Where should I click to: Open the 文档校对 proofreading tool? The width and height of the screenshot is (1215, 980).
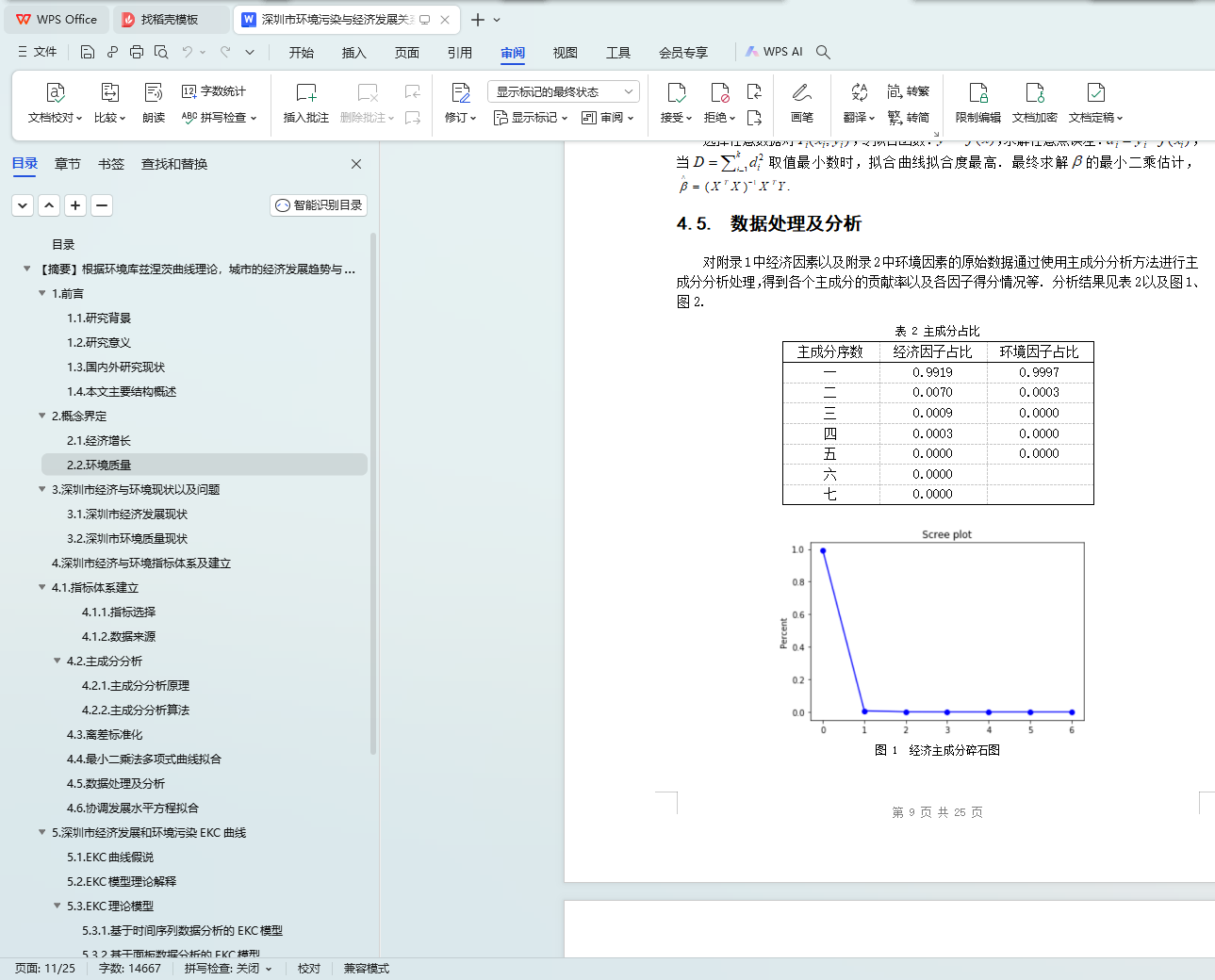point(55,104)
